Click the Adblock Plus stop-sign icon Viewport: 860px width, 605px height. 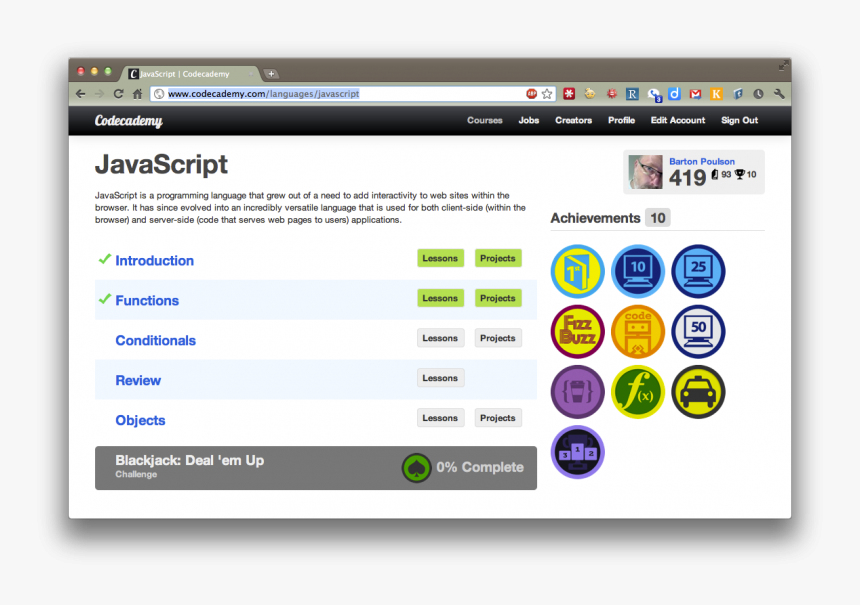tap(531, 94)
